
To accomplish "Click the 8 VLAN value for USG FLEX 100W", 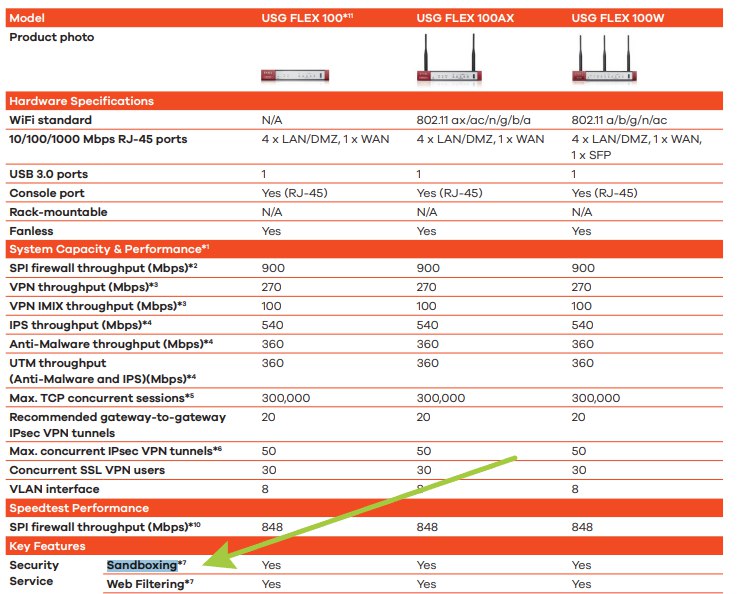I will pyautogui.click(x=575, y=489).
